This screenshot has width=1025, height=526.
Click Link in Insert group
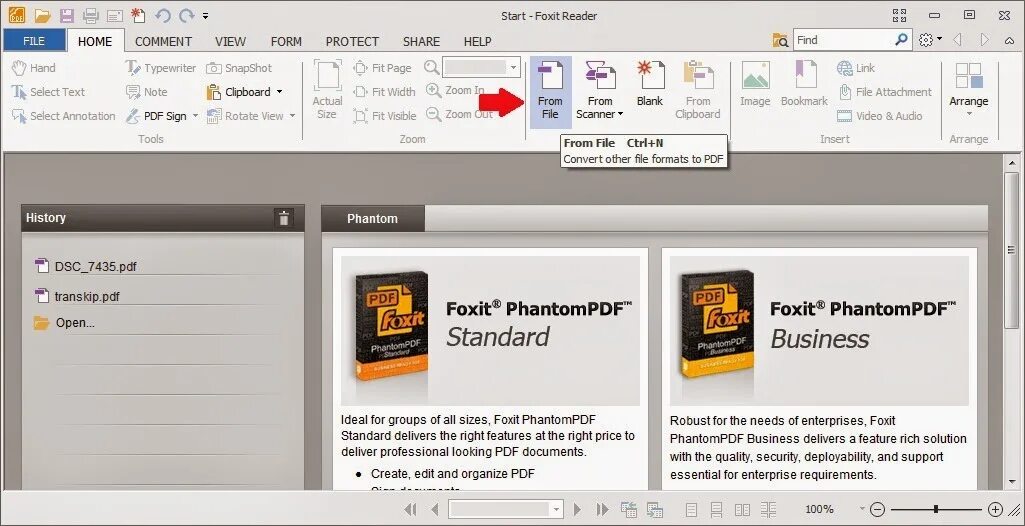click(856, 68)
